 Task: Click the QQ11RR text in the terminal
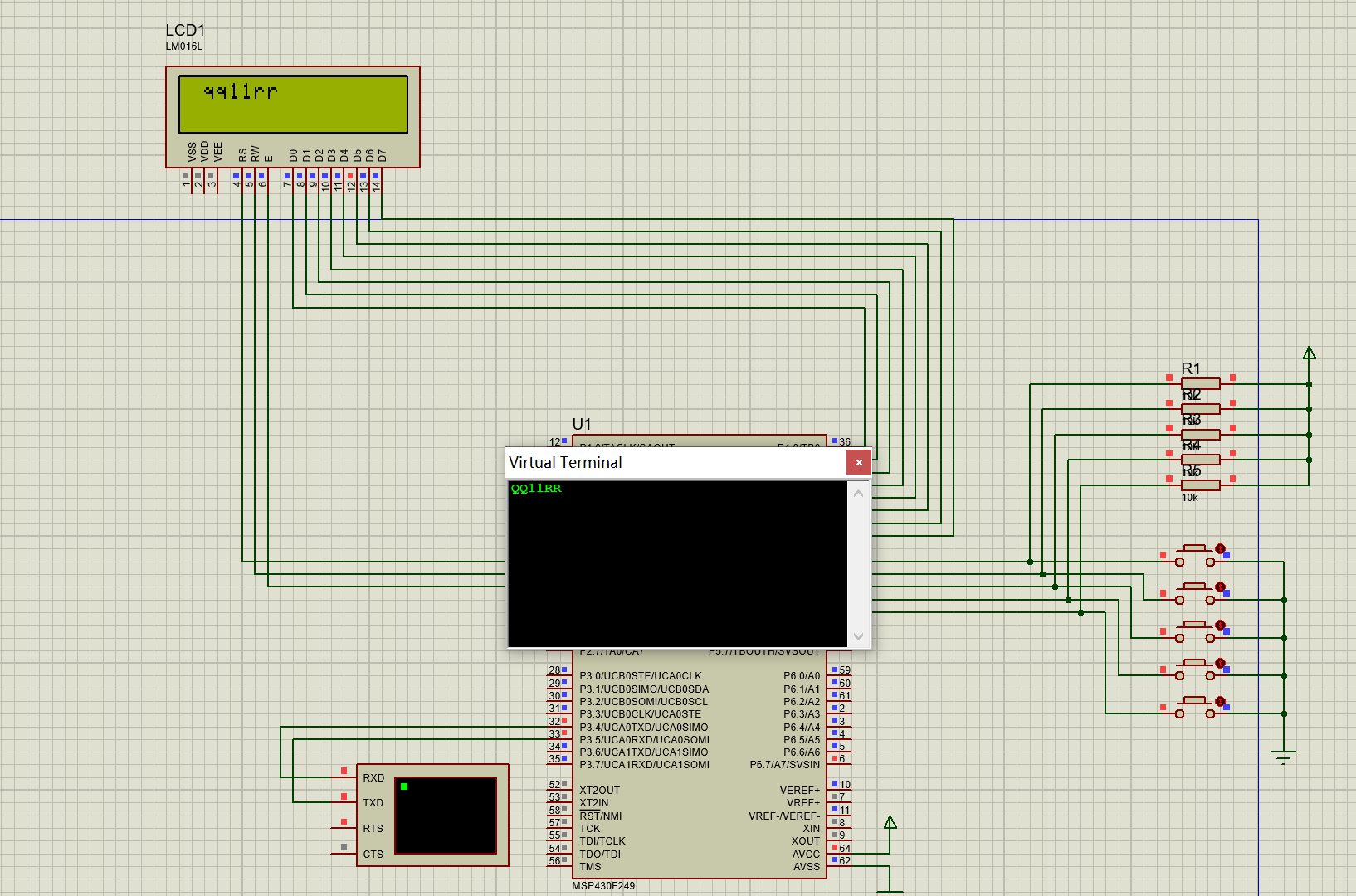point(536,489)
